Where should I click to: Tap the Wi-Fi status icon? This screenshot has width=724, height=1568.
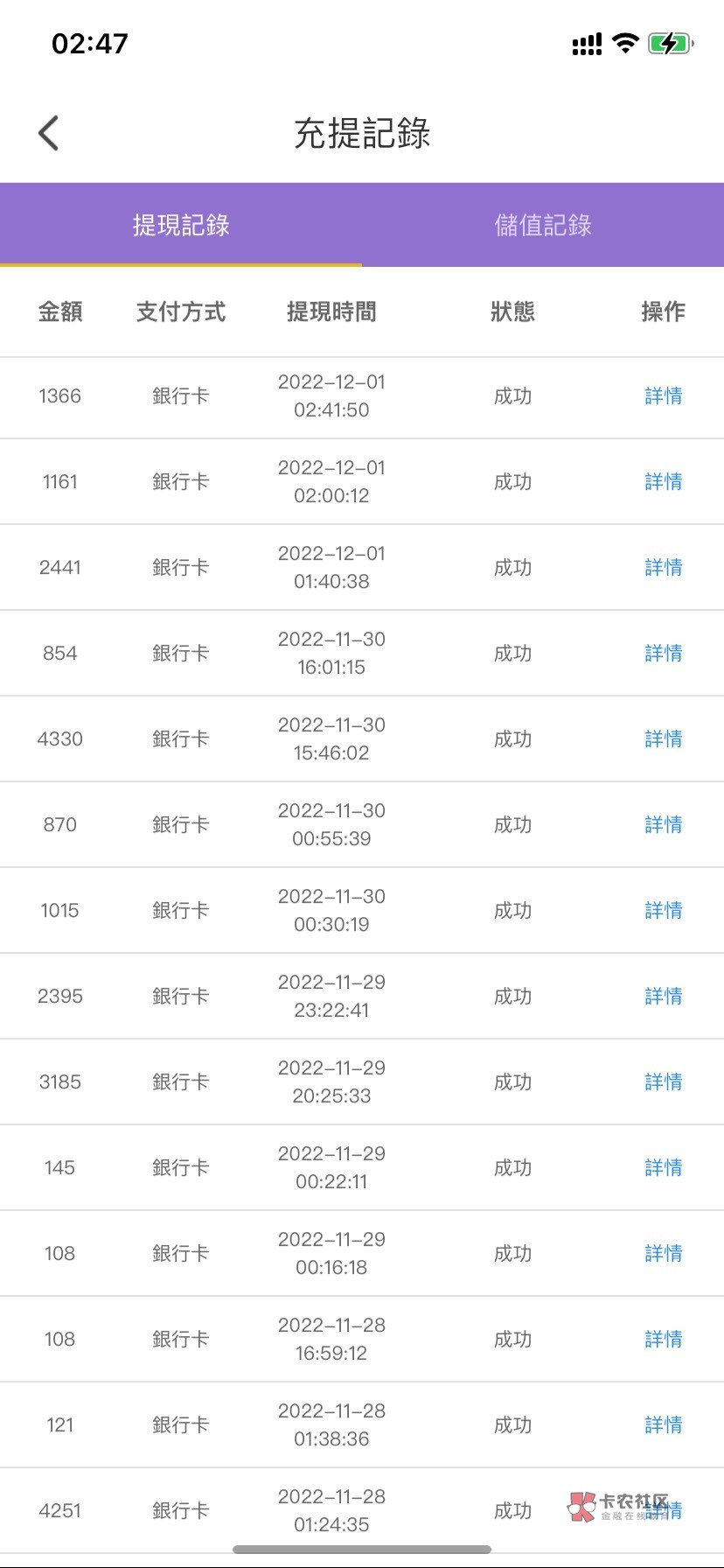(x=625, y=43)
